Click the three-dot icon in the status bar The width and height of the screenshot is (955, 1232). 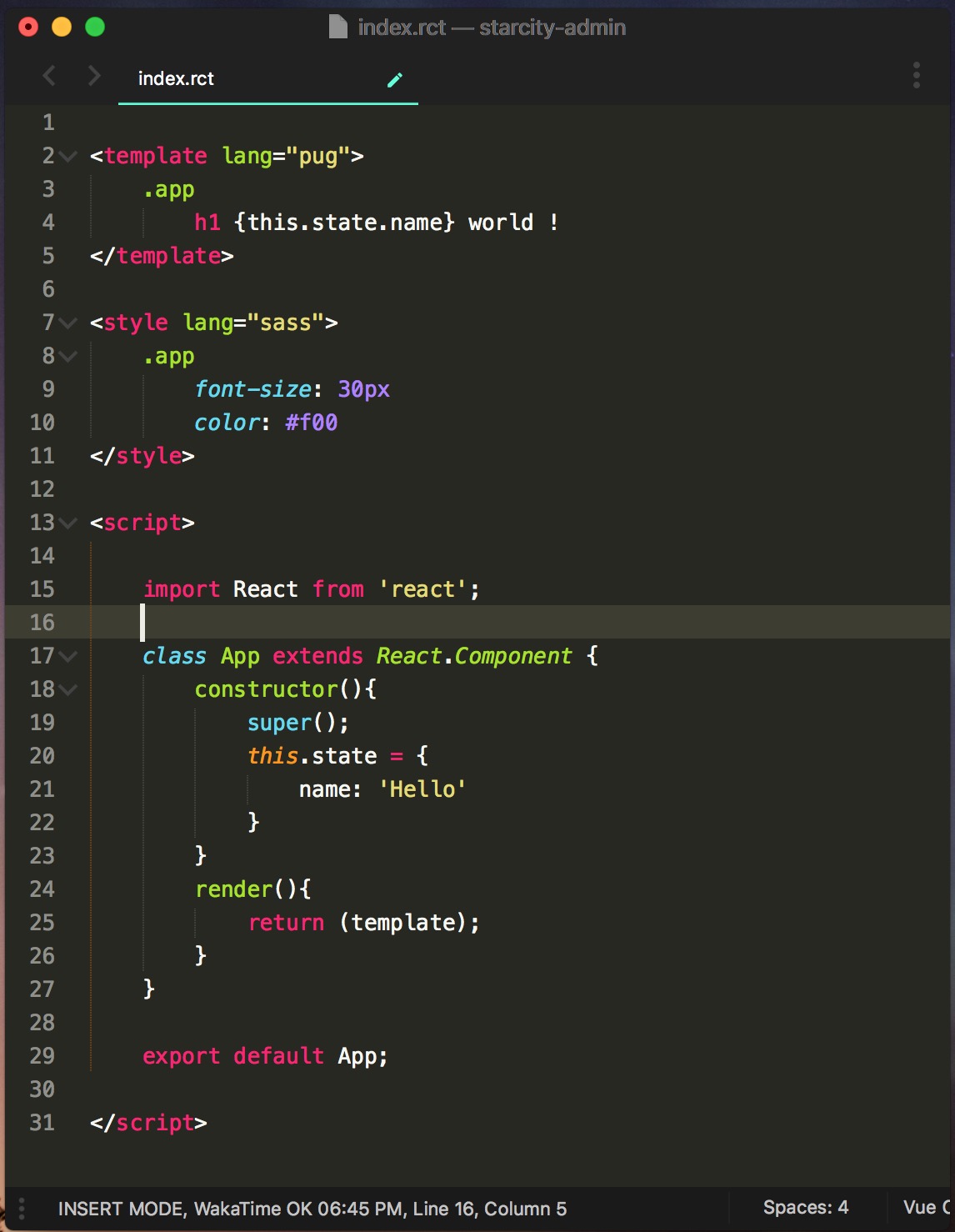[x=20, y=1209]
